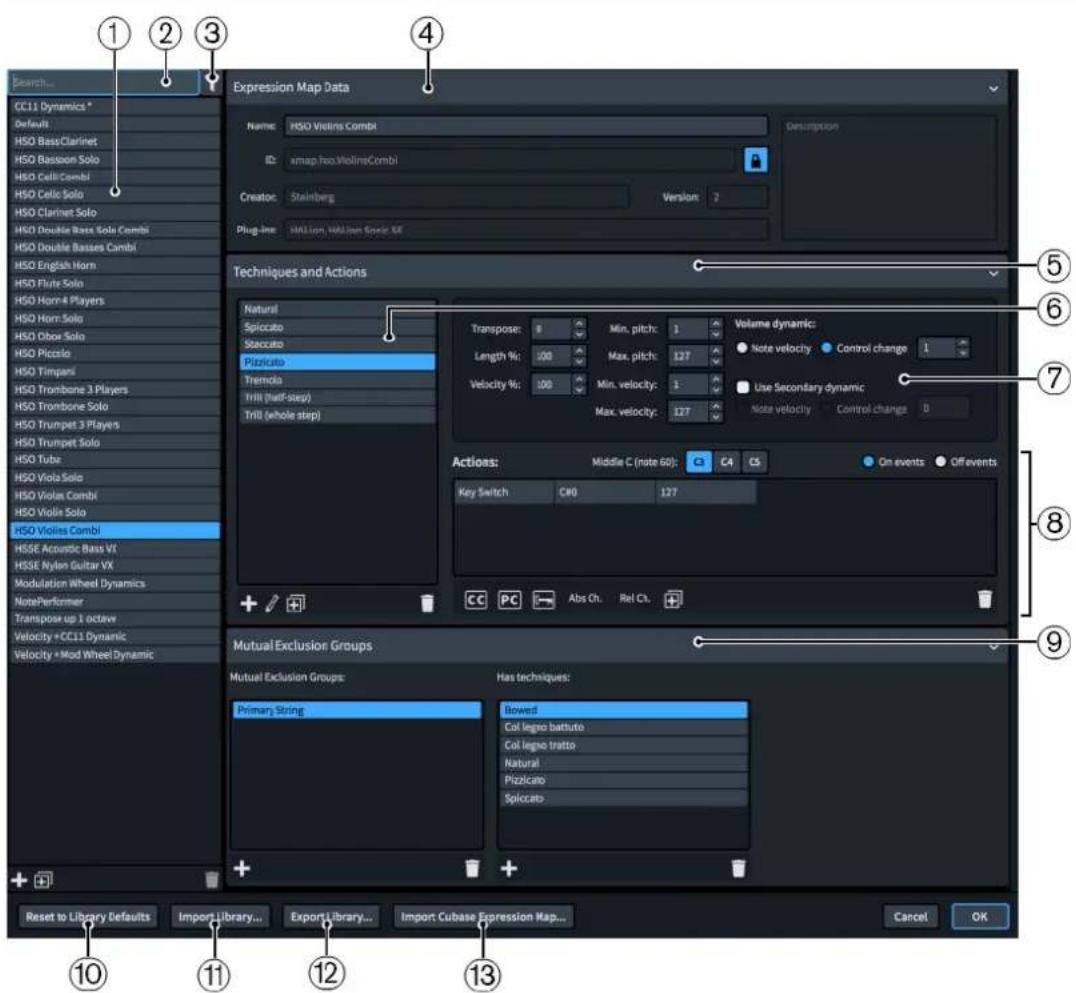Select Col legno battuto in Has techniques
This screenshot has width=1076, height=993.
tap(624, 727)
